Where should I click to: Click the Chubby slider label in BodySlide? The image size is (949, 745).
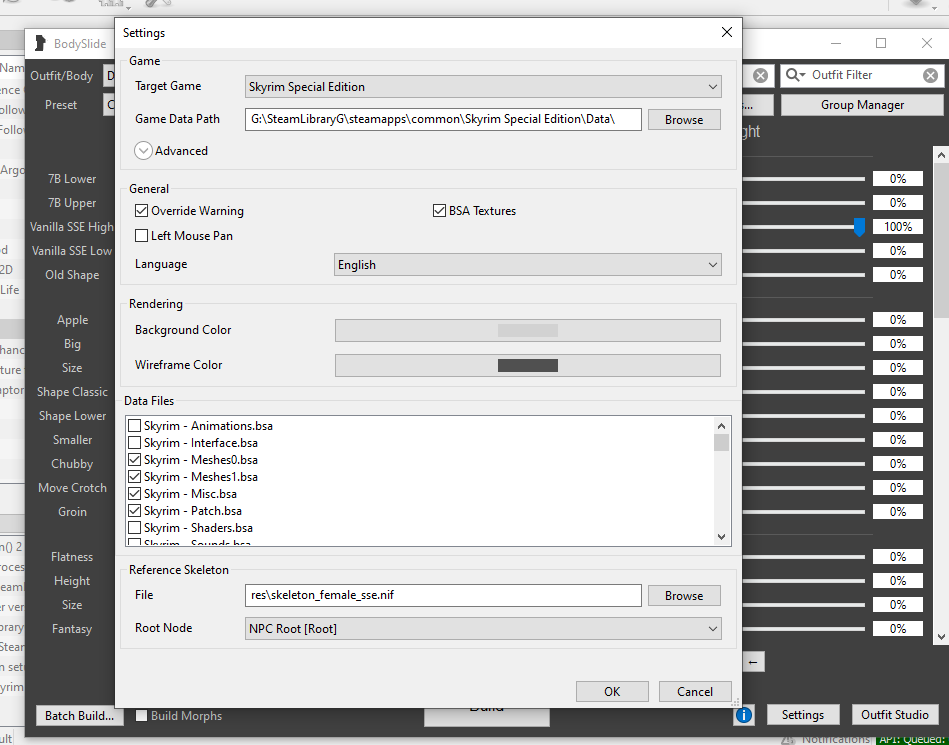(x=72, y=464)
